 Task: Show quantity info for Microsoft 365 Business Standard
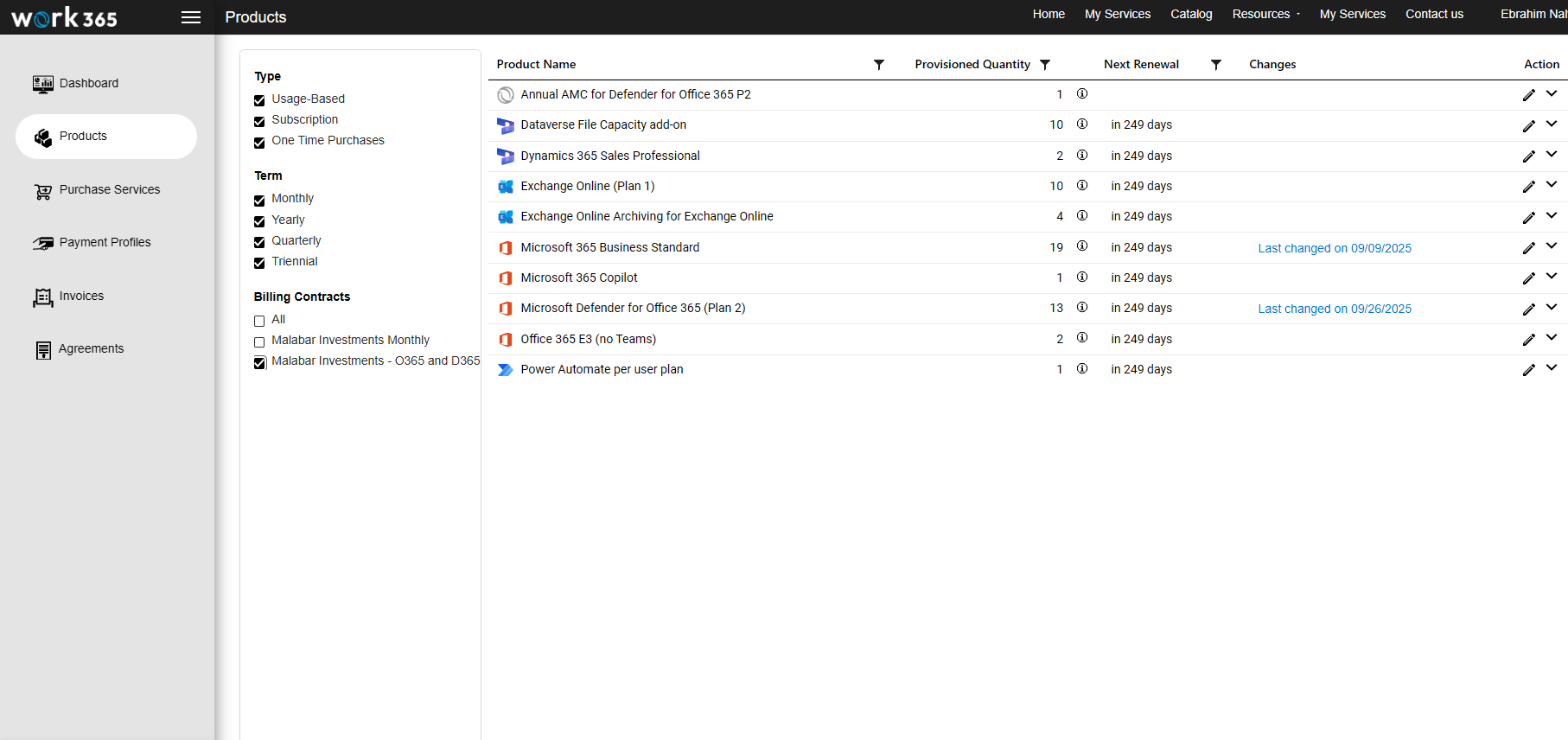[1082, 246]
